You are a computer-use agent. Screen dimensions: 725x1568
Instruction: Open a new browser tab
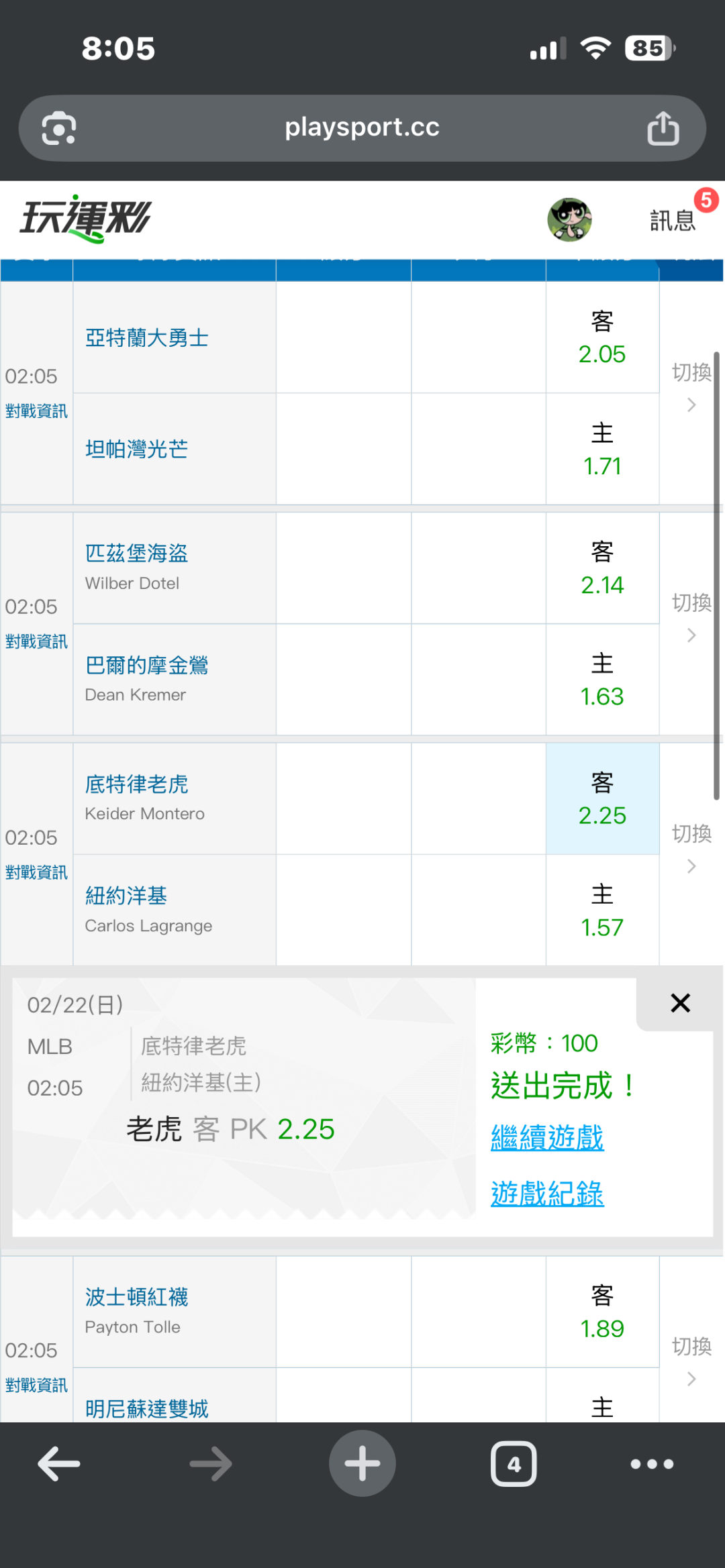362,1463
